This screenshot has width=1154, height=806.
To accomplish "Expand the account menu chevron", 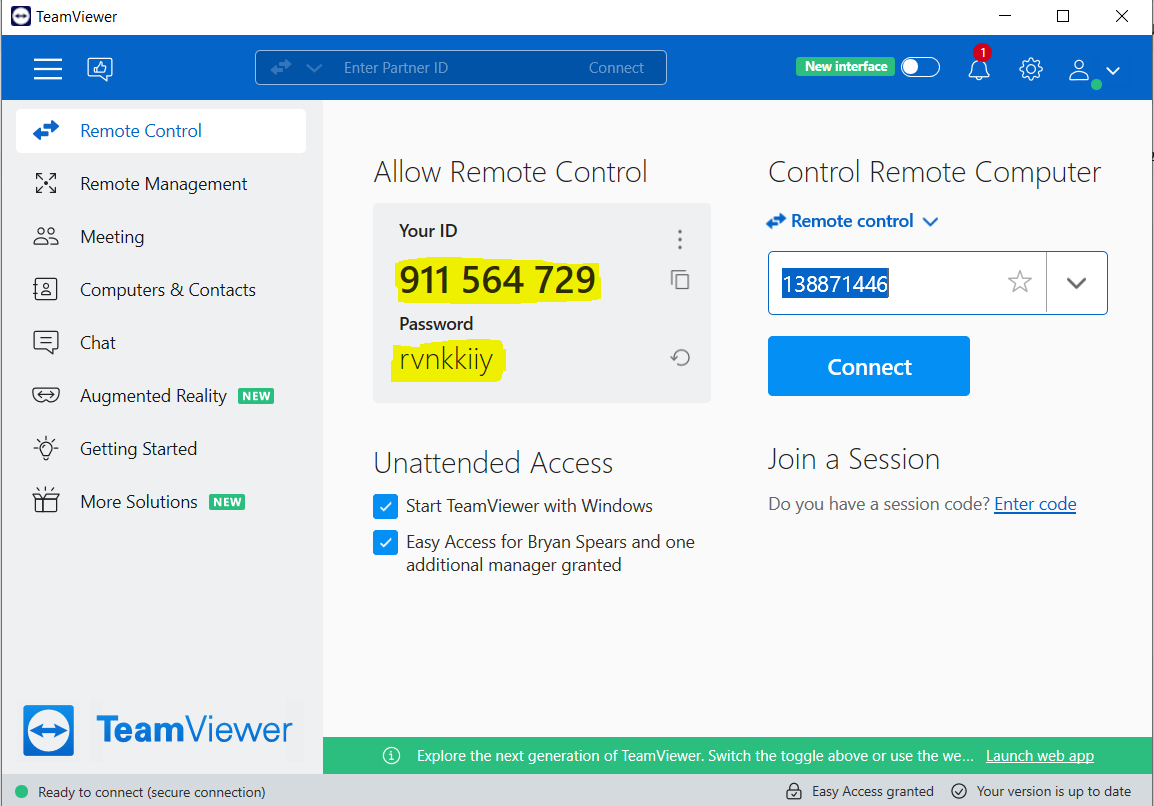I will click(1113, 71).
